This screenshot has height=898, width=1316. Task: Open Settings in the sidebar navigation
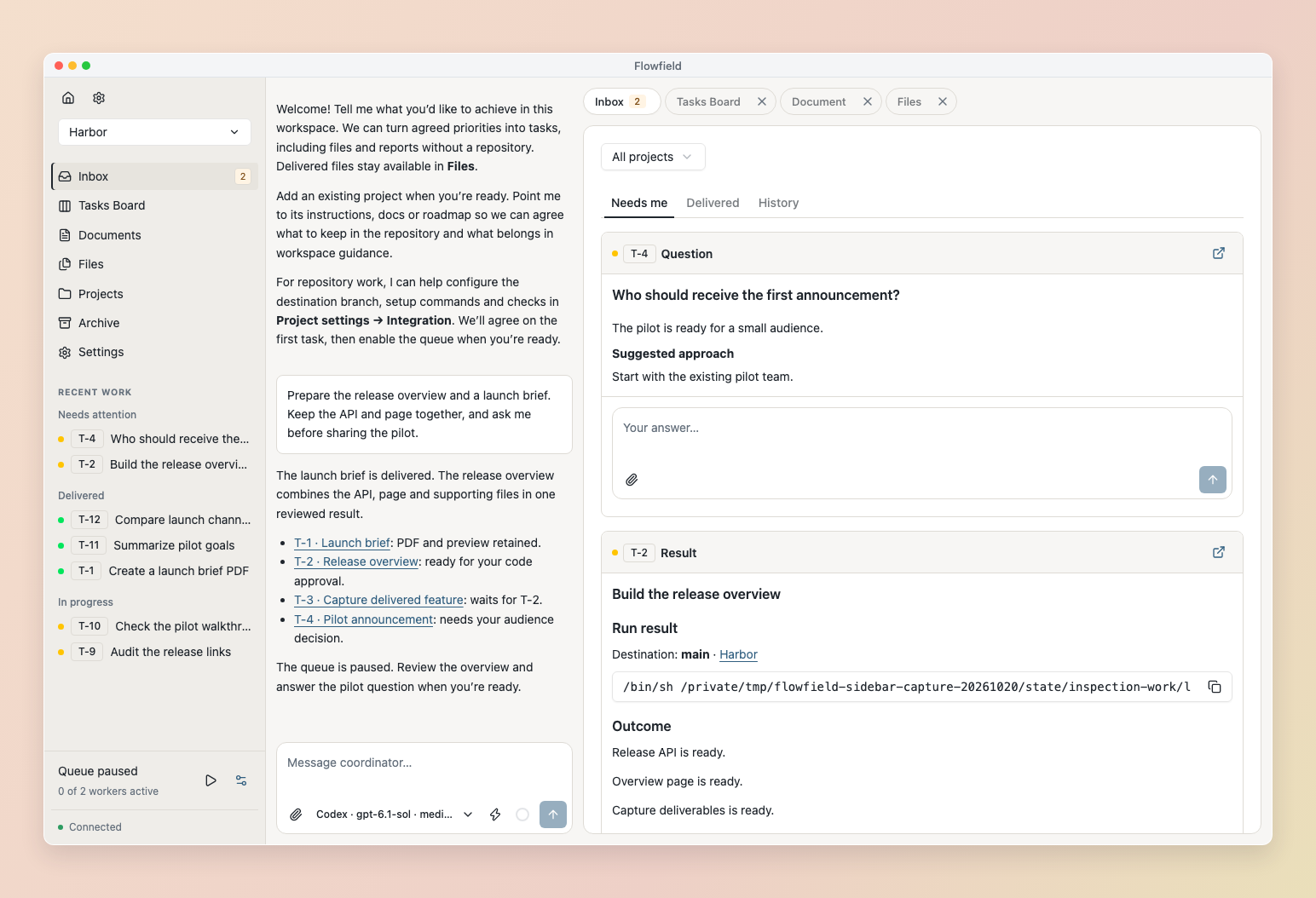154,352
